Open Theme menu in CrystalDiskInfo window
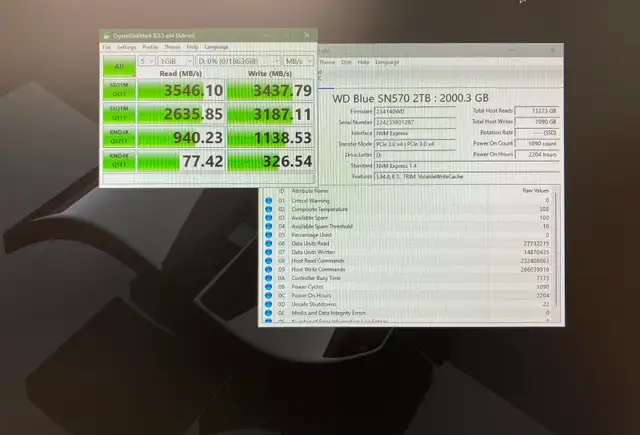This screenshot has width=640, height=435. 327,62
